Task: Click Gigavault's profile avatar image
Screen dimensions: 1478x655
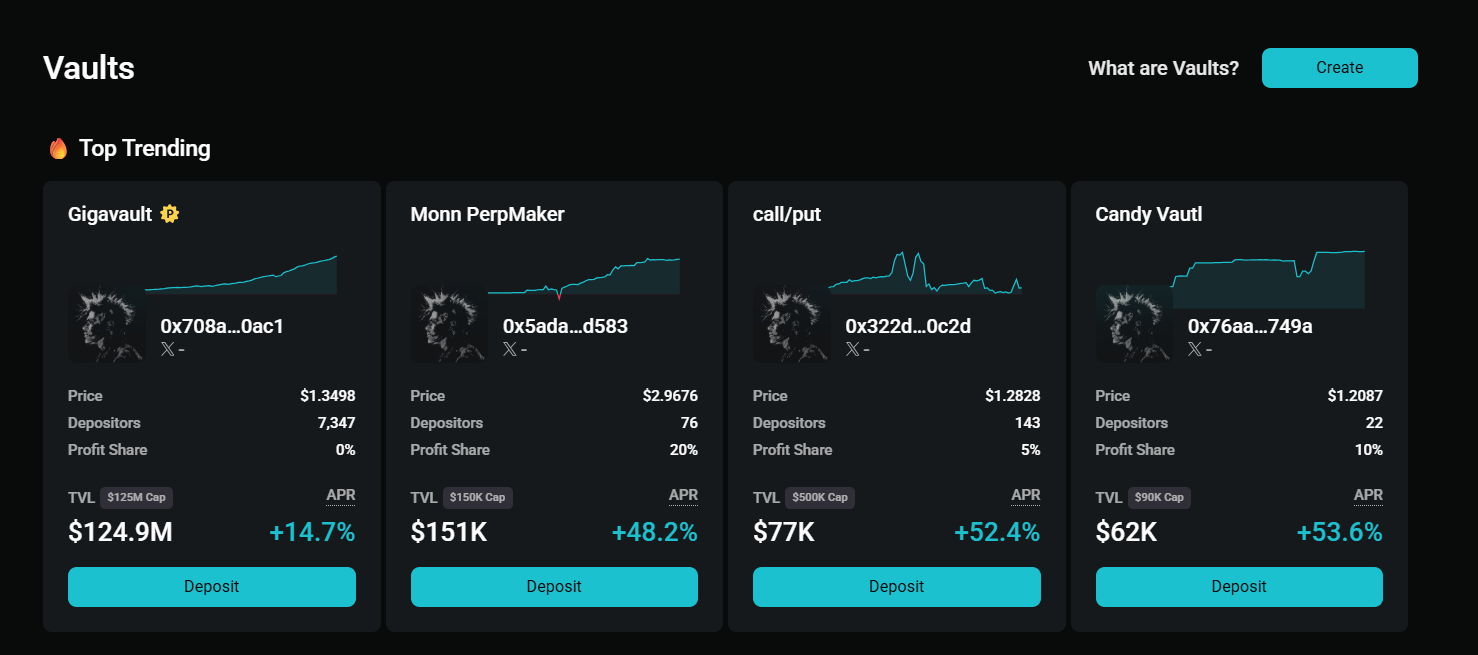Action: pyautogui.click(x=106, y=325)
